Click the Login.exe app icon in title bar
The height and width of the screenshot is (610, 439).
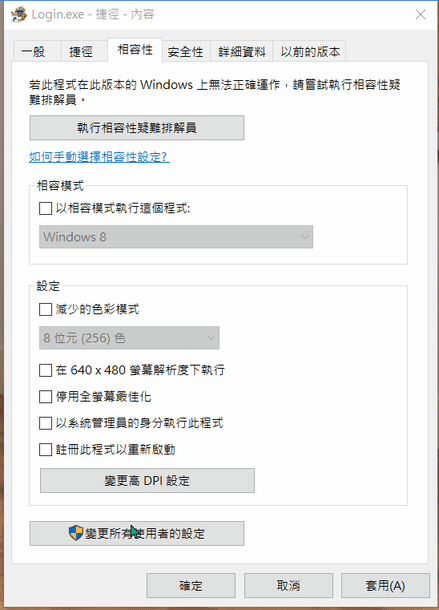[19, 15]
